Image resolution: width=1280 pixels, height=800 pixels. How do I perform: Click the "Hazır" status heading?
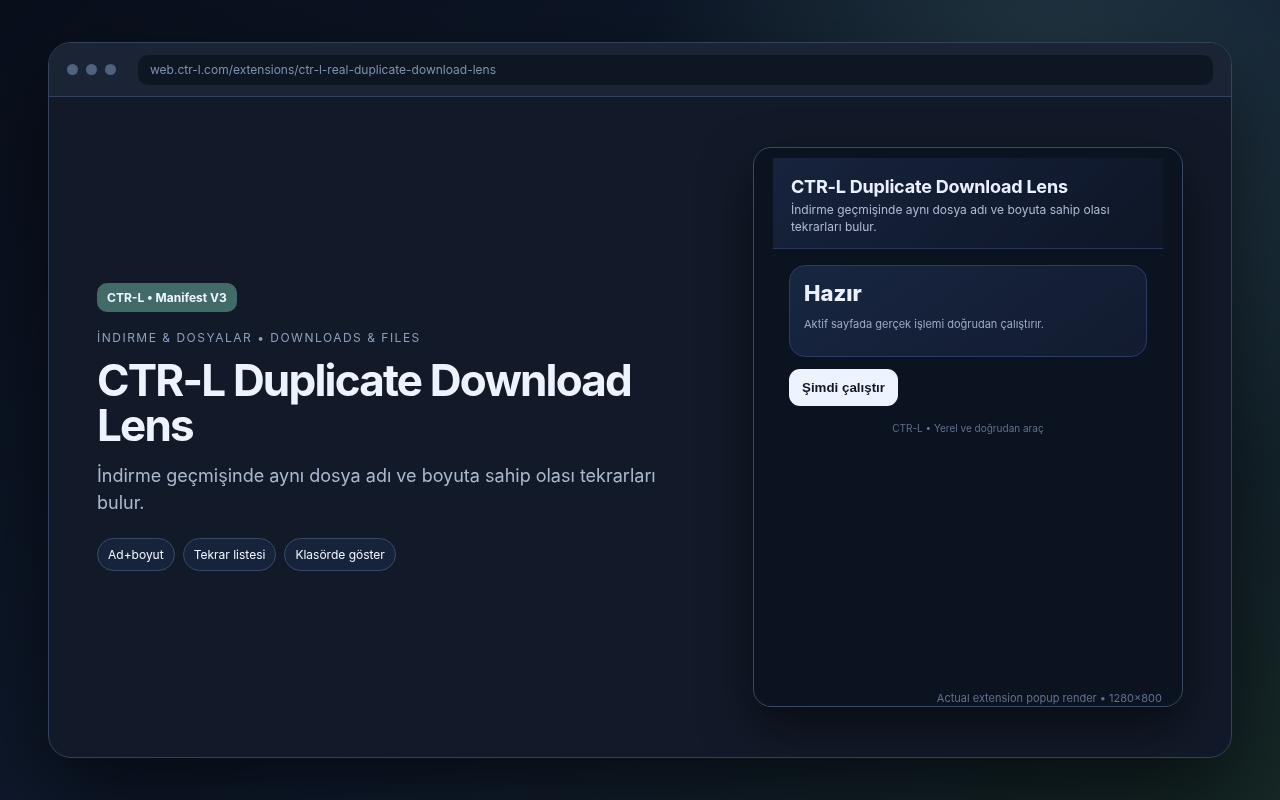833,293
